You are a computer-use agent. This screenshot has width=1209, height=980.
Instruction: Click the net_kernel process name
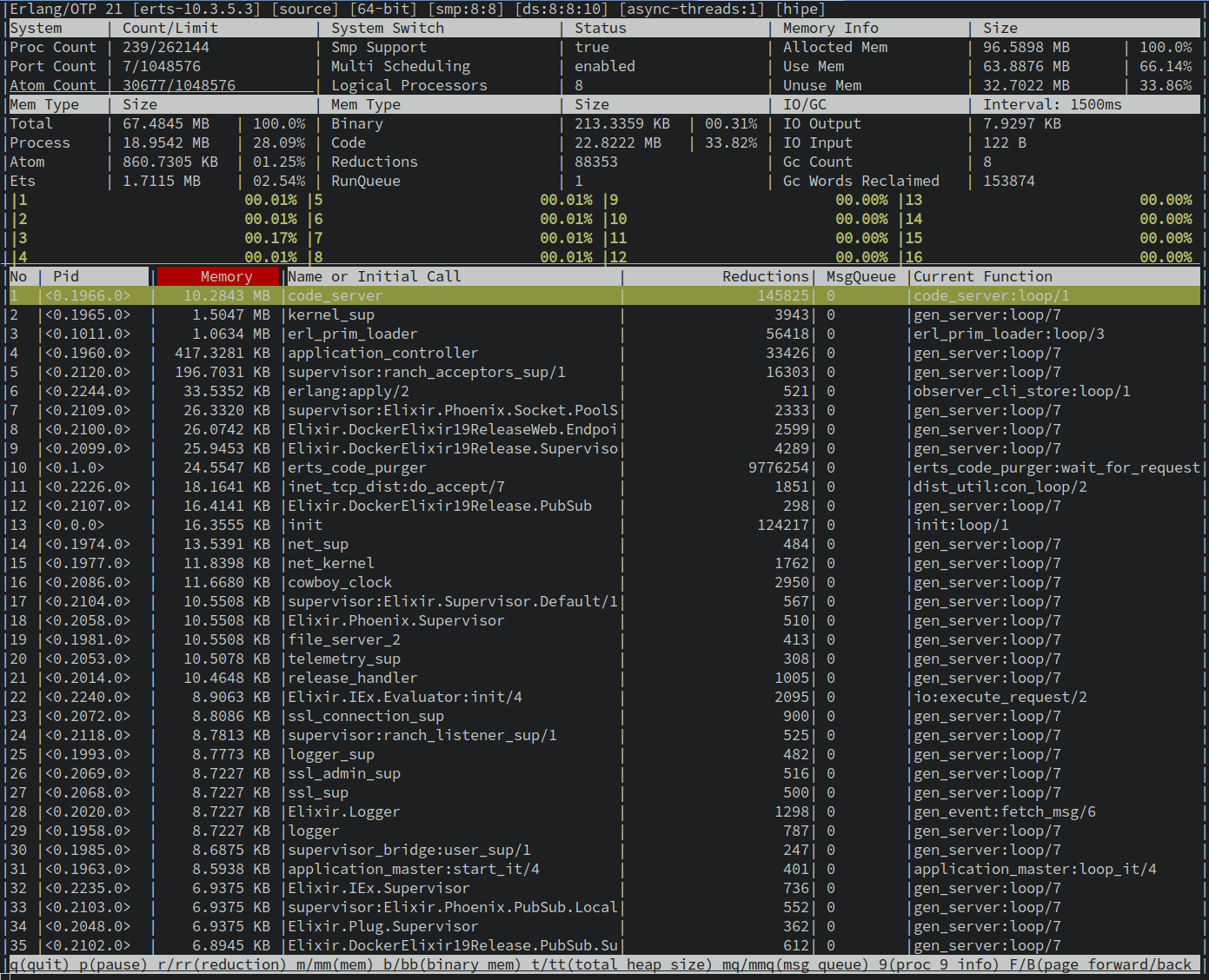click(331, 563)
